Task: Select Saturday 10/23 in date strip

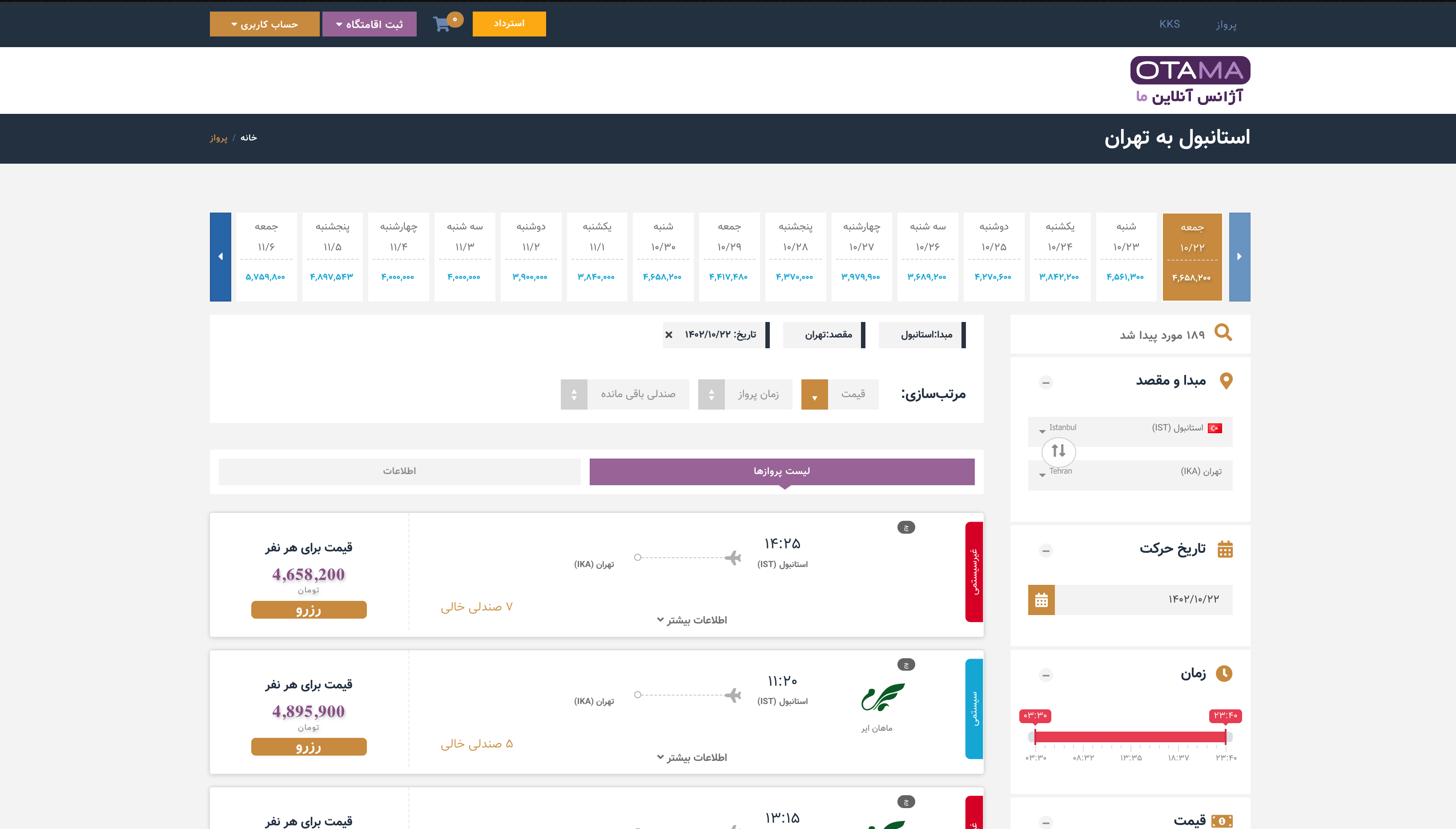Action: pyautogui.click(x=1126, y=257)
